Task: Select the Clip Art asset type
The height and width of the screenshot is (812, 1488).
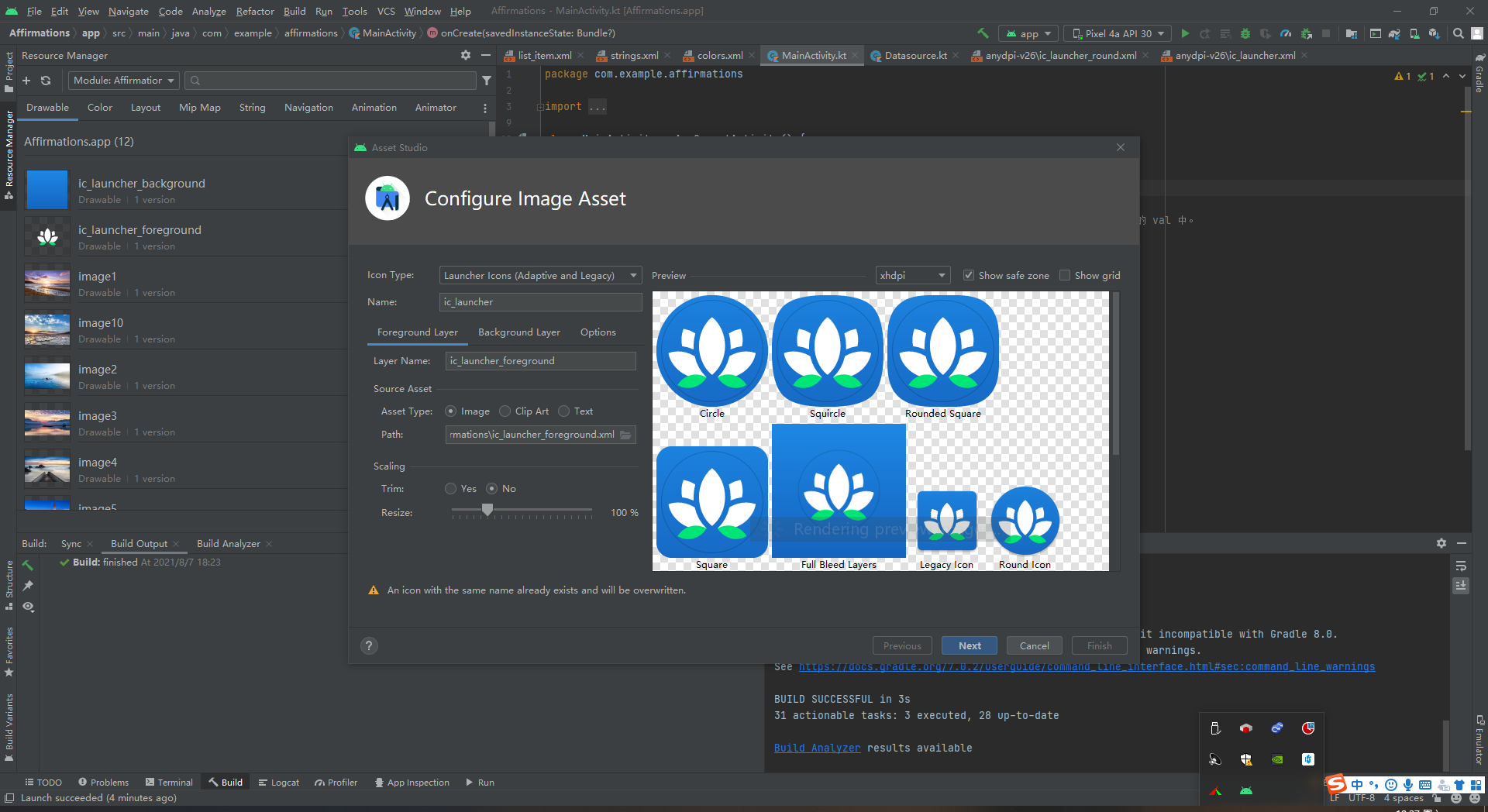Action: pyautogui.click(x=505, y=411)
